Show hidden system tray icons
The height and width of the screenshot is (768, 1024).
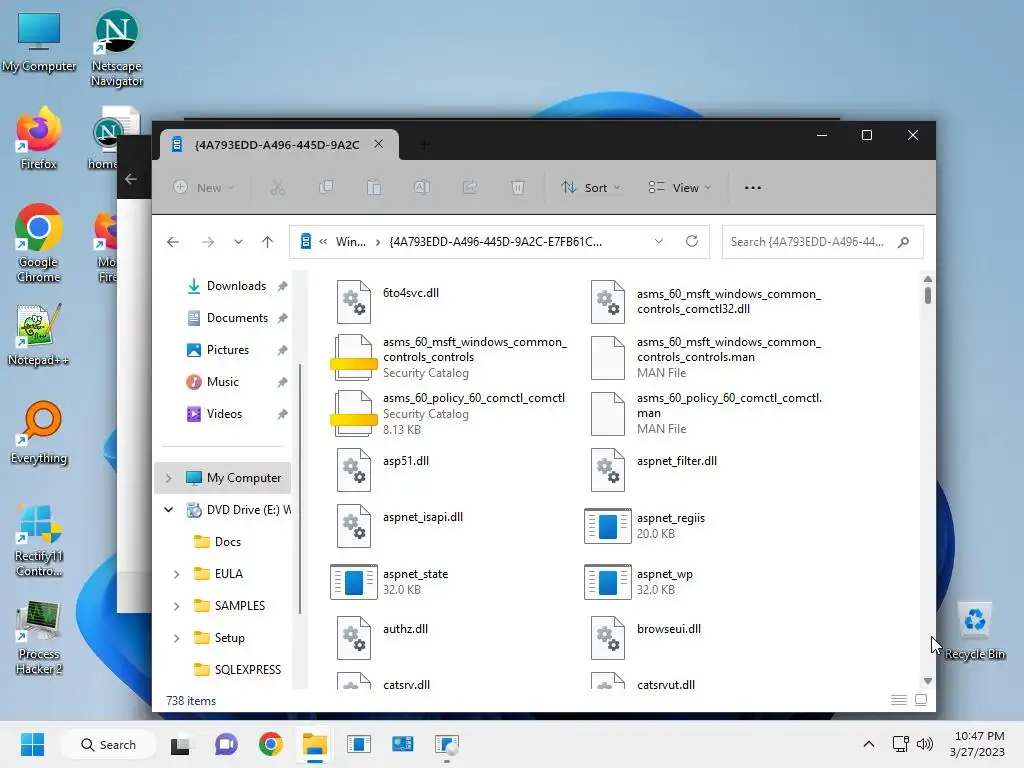click(869, 744)
